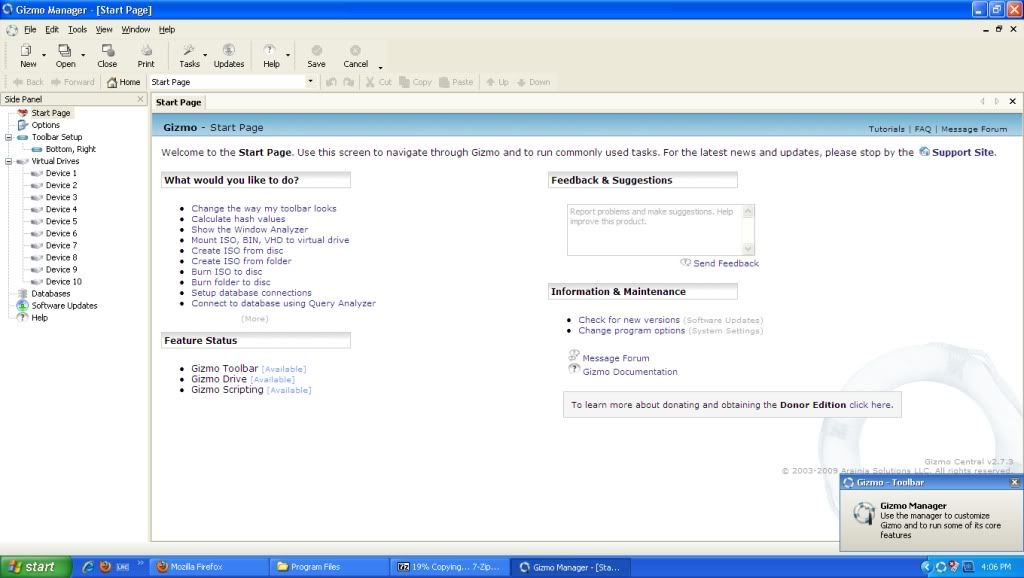Screen dimensions: 1024x578
Task: Collapse the Virtual Drives tree node
Action: pyautogui.click(x=8, y=161)
